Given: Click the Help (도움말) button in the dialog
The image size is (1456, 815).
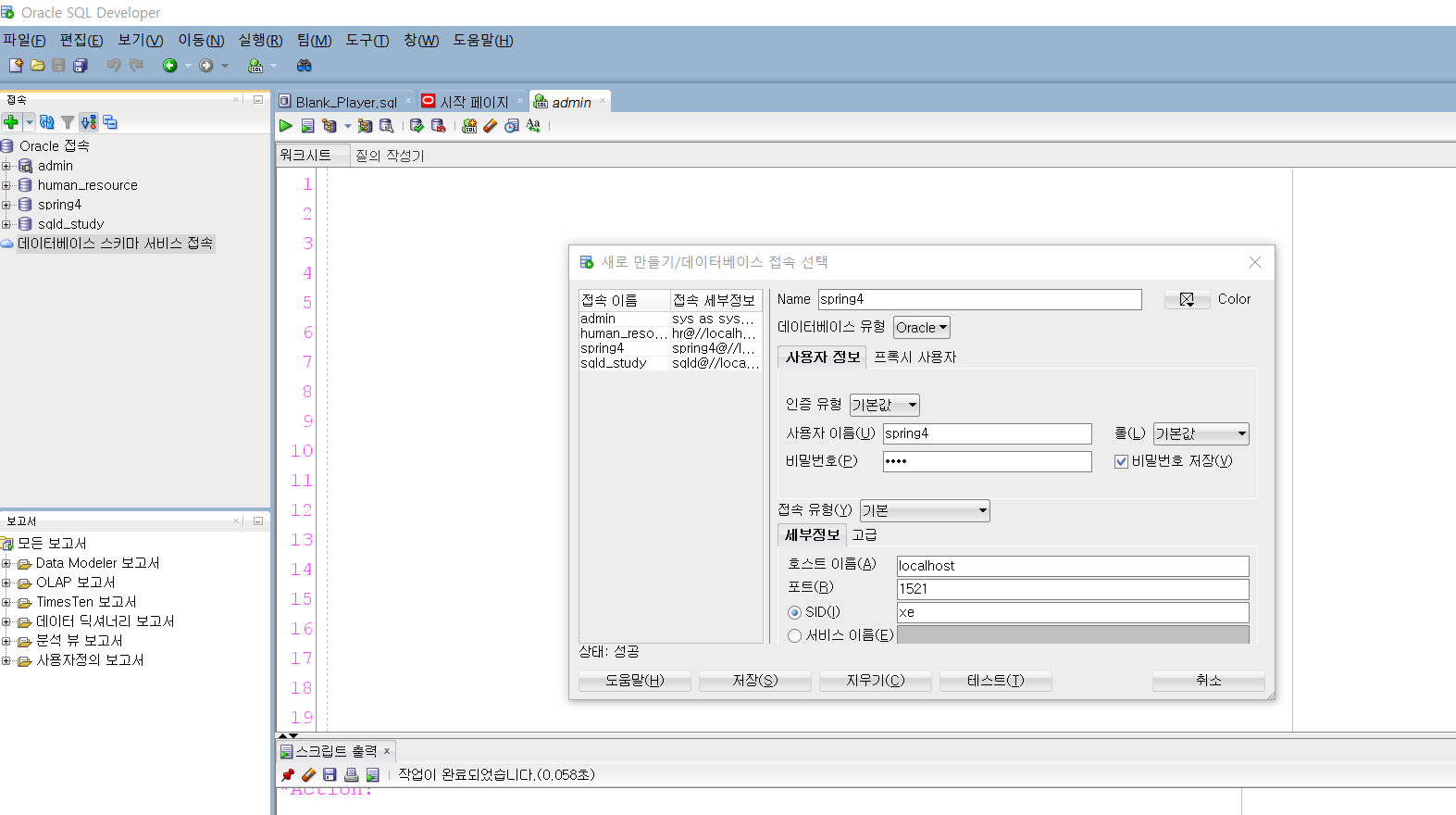Looking at the screenshot, I should pos(635,681).
